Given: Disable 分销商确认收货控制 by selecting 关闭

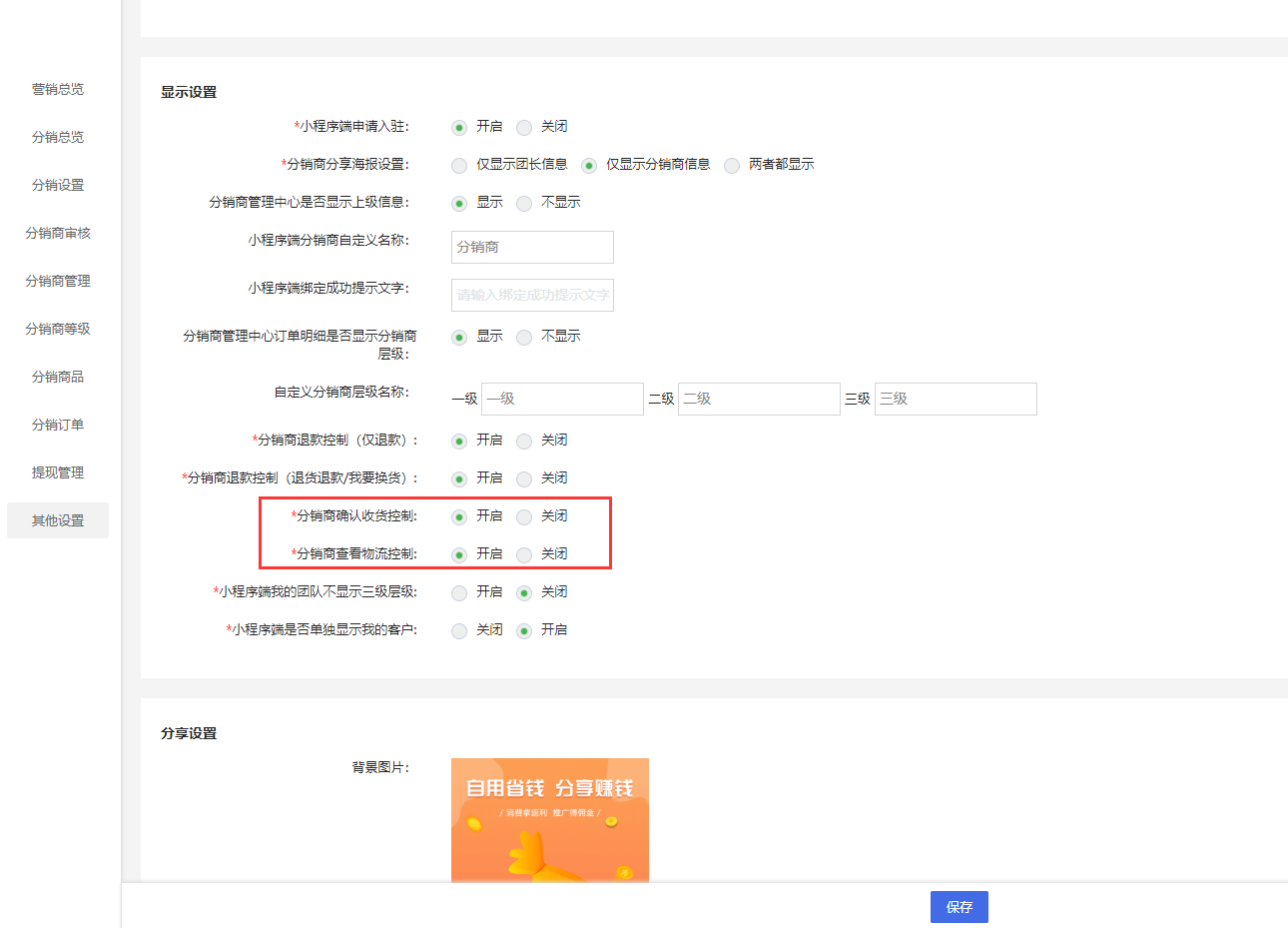Looking at the screenshot, I should pyautogui.click(x=524, y=516).
